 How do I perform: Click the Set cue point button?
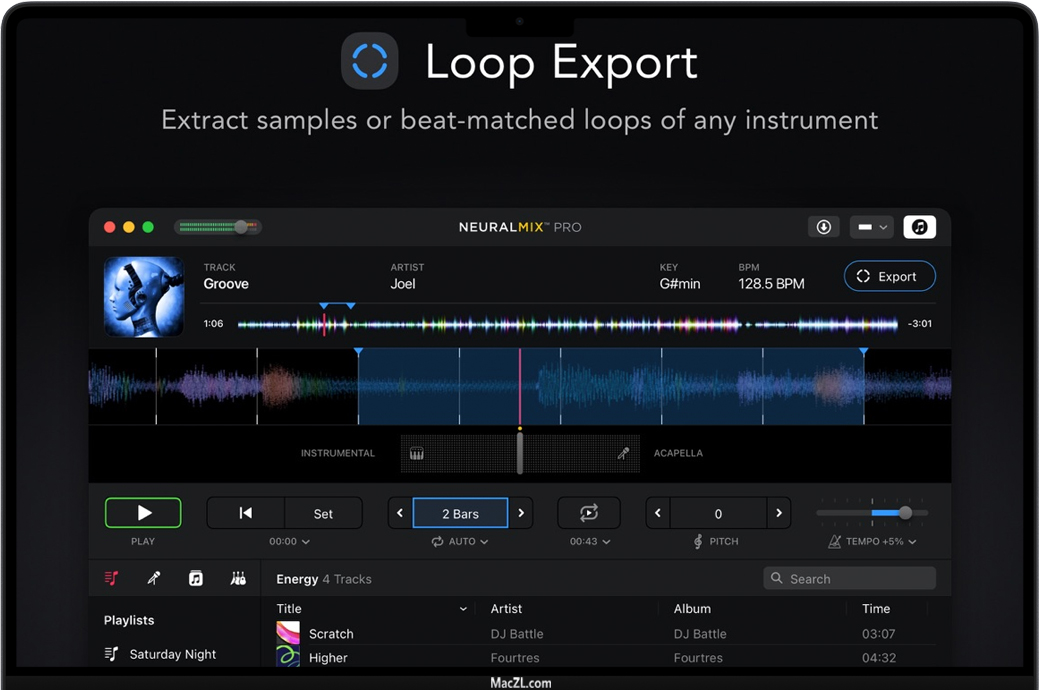pyautogui.click(x=323, y=513)
